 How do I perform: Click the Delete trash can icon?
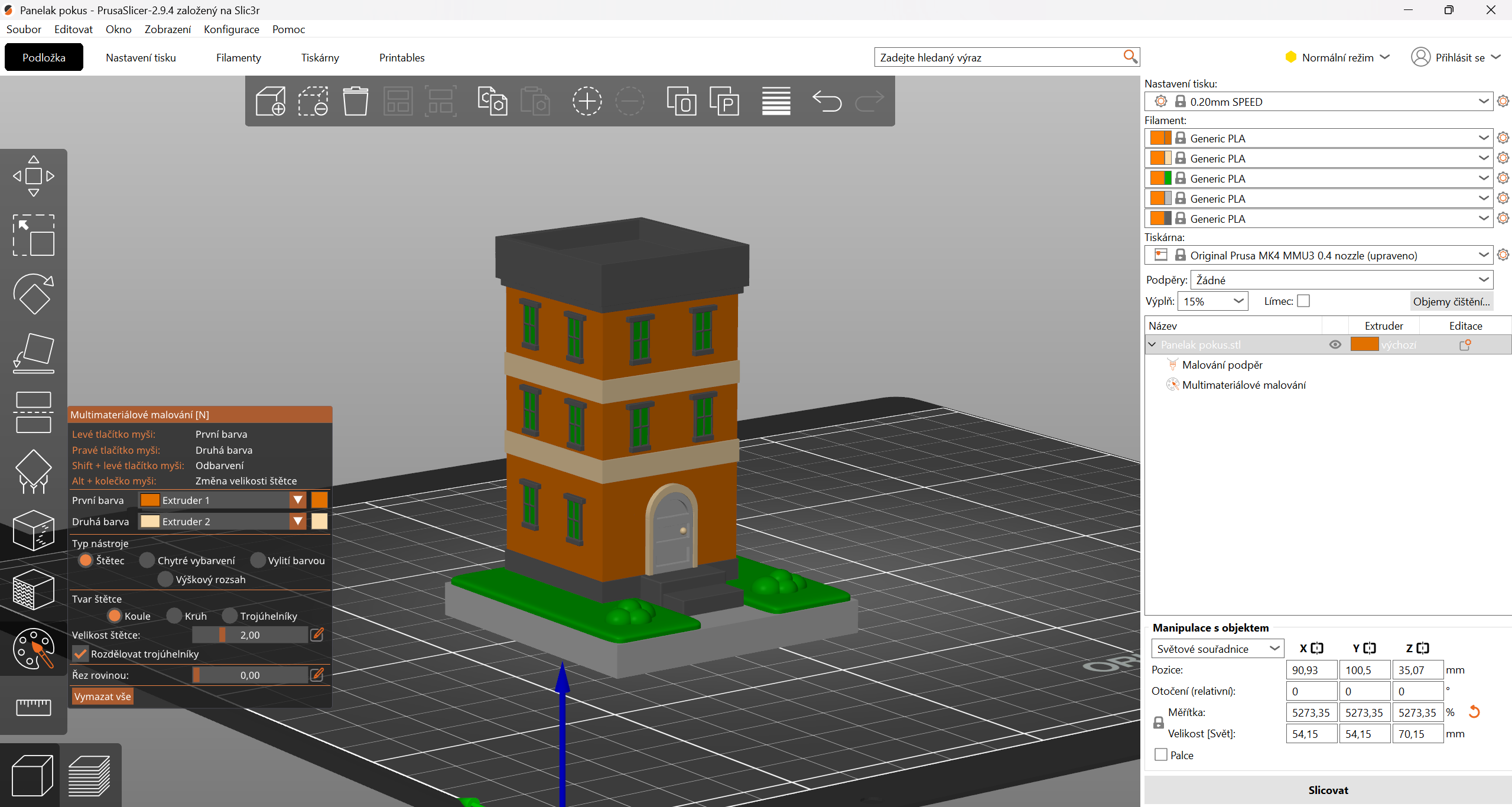tap(355, 101)
